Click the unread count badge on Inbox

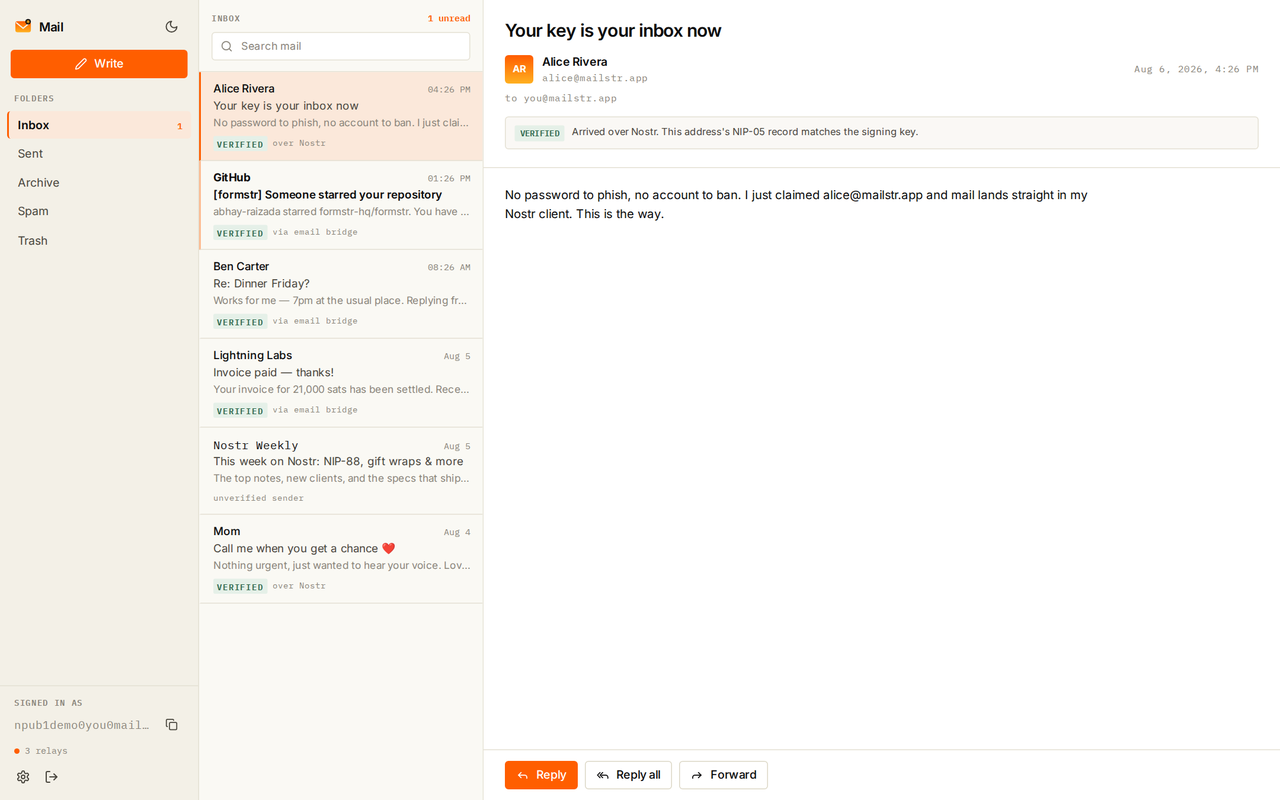click(180, 126)
